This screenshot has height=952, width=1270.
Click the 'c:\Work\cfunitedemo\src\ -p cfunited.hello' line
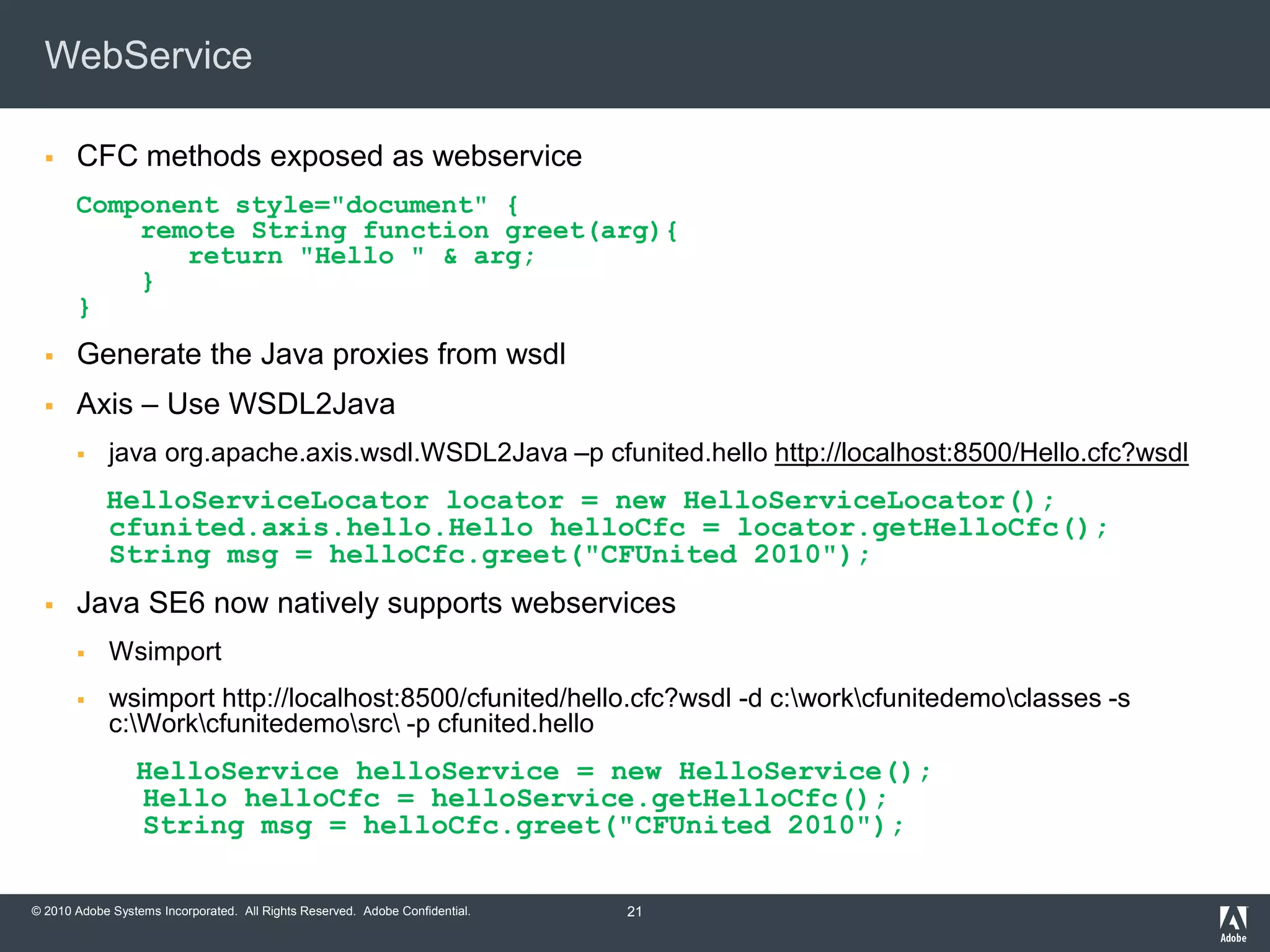click(x=351, y=724)
